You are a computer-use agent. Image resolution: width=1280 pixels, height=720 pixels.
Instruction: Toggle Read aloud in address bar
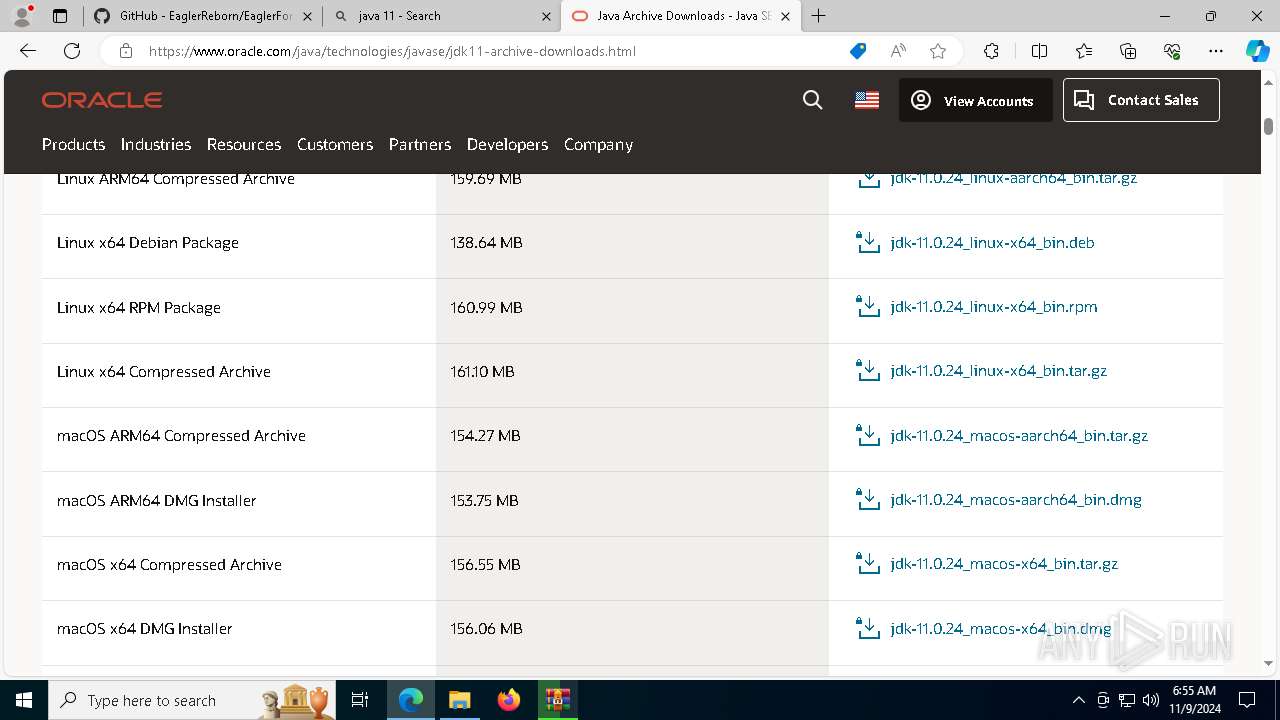click(x=898, y=51)
